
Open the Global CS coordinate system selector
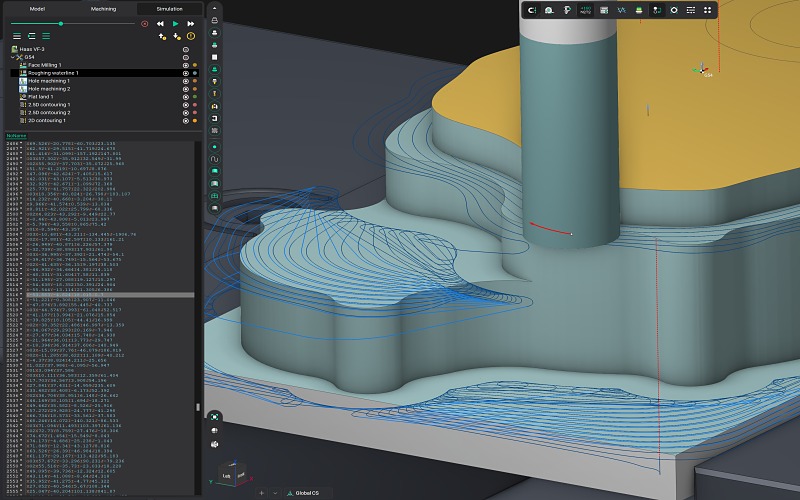pos(303,493)
